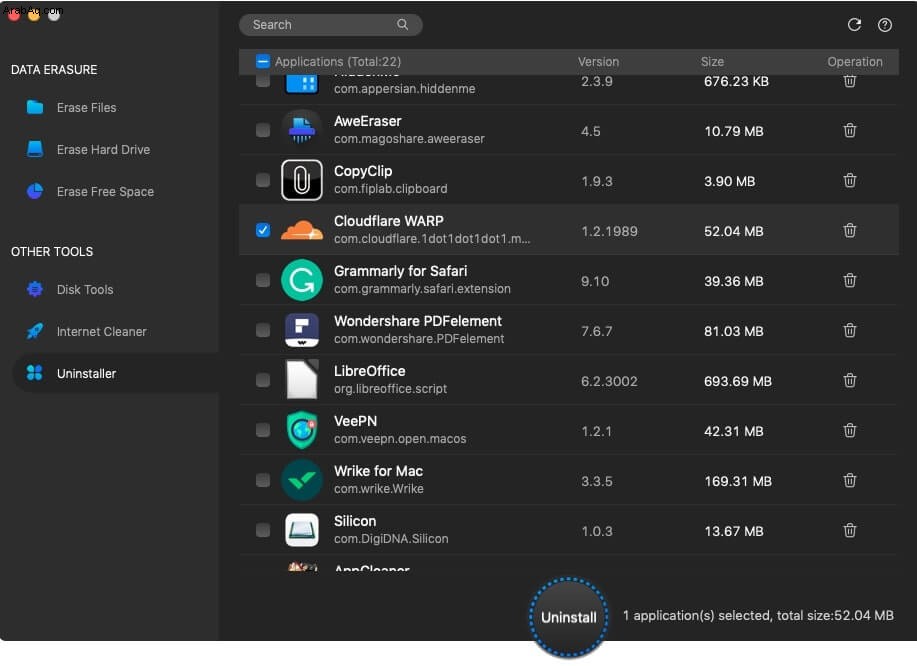Click the Silicon app icon
Screen dimensions: 917x666
(x=302, y=530)
